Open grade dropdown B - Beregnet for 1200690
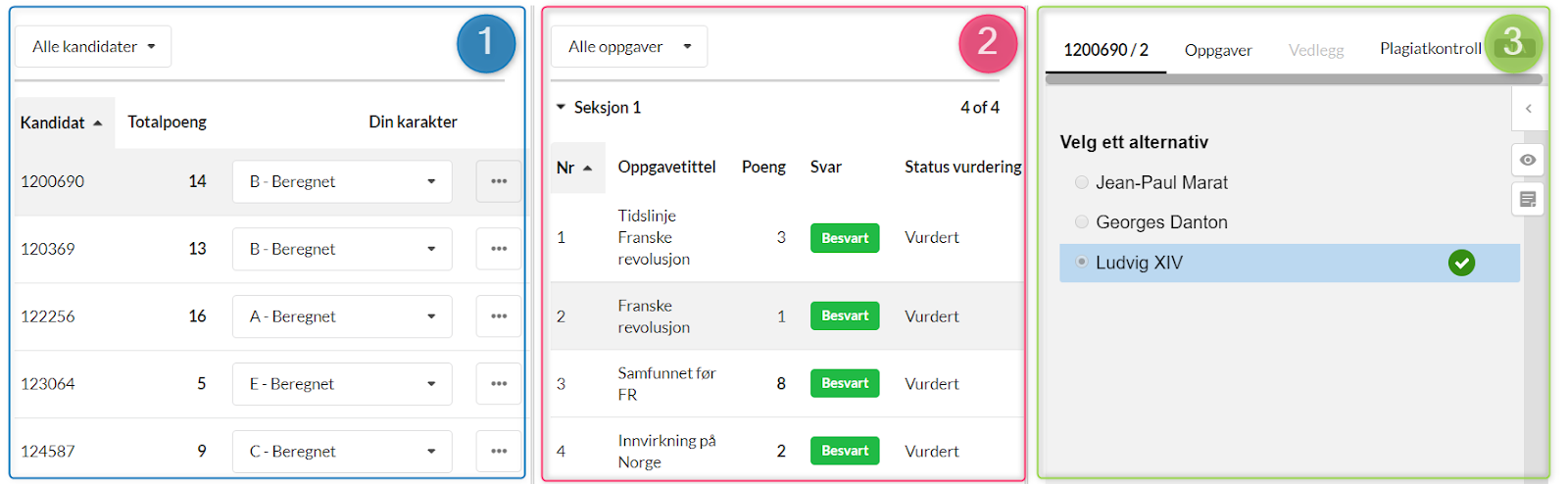Screen dimensions: 1568x484 click(342, 181)
